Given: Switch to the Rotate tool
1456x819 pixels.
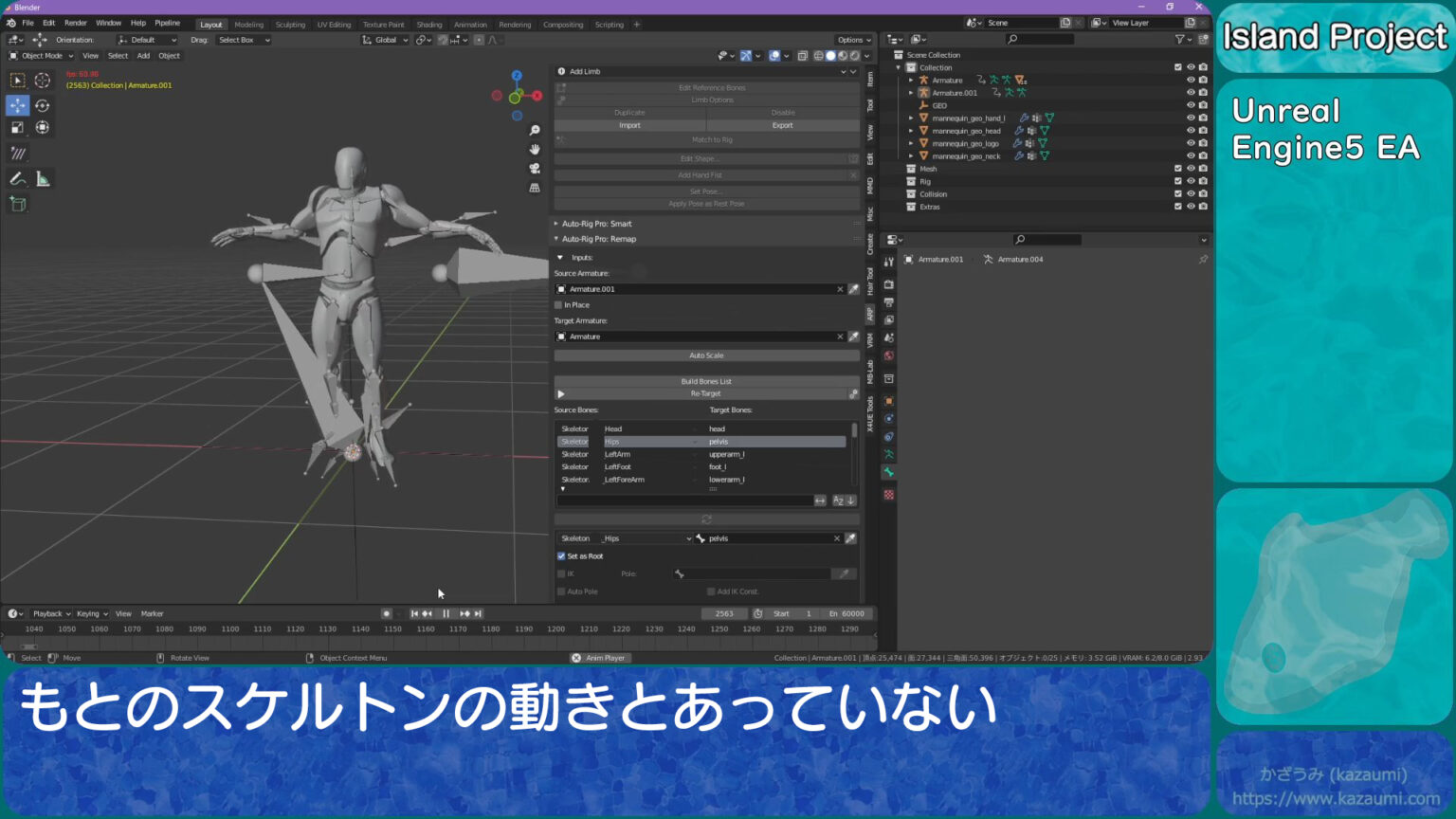Looking at the screenshot, I should point(42,105).
